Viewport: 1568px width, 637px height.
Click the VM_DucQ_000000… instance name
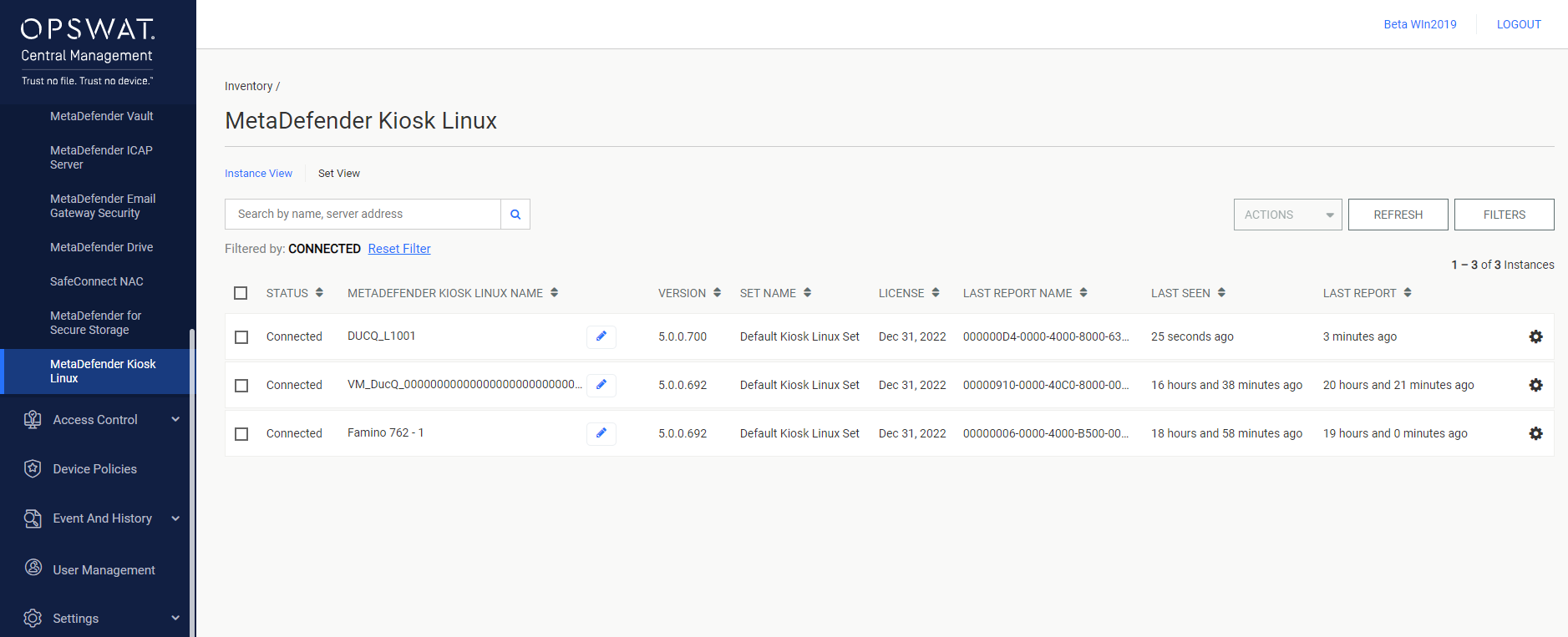(x=464, y=384)
